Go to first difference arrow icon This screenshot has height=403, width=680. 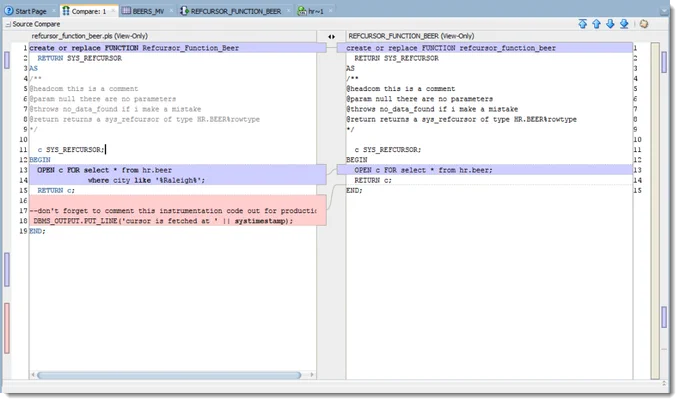pyautogui.click(x=583, y=24)
